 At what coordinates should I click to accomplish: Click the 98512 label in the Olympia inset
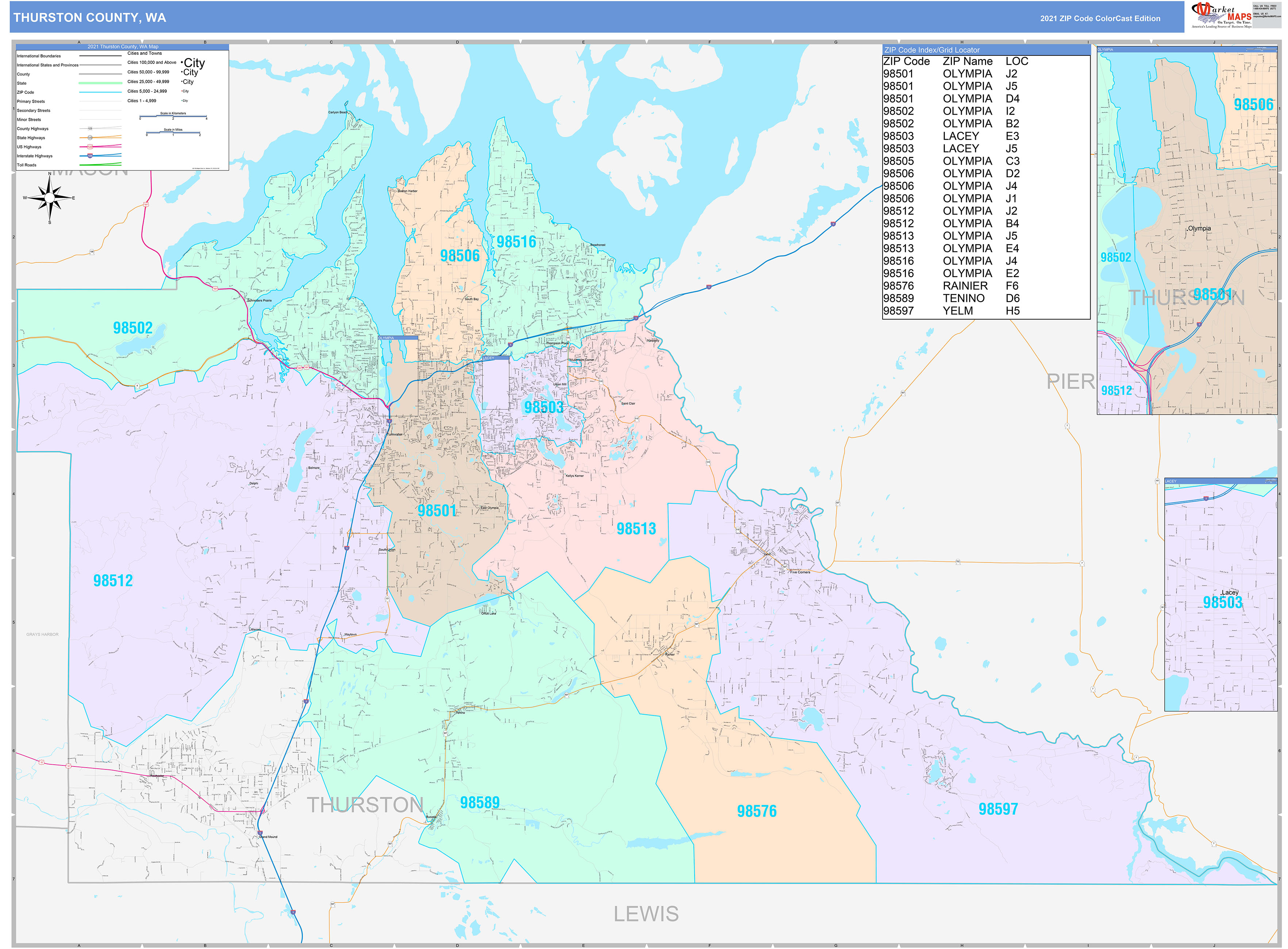click(x=1116, y=391)
